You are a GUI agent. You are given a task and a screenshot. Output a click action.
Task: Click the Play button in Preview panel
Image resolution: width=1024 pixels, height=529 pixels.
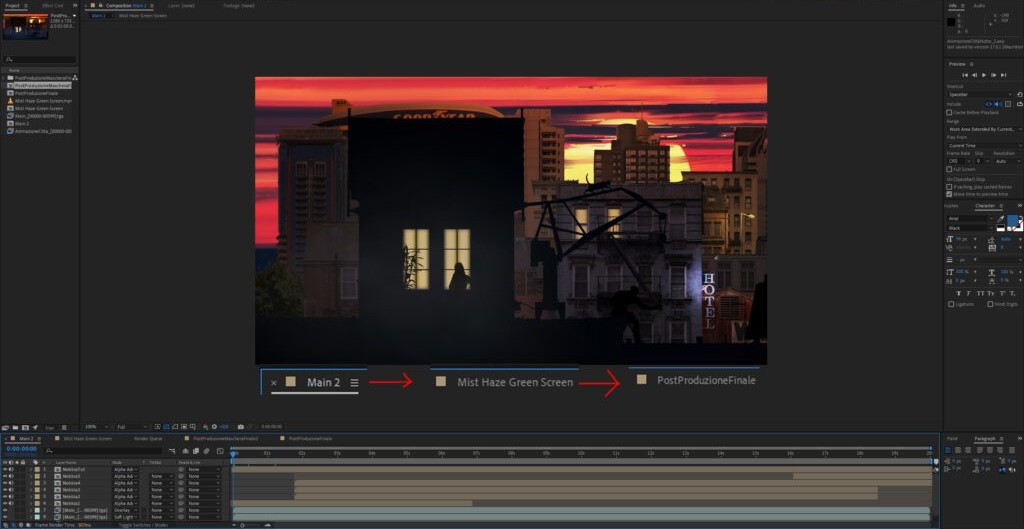[x=984, y=75]
